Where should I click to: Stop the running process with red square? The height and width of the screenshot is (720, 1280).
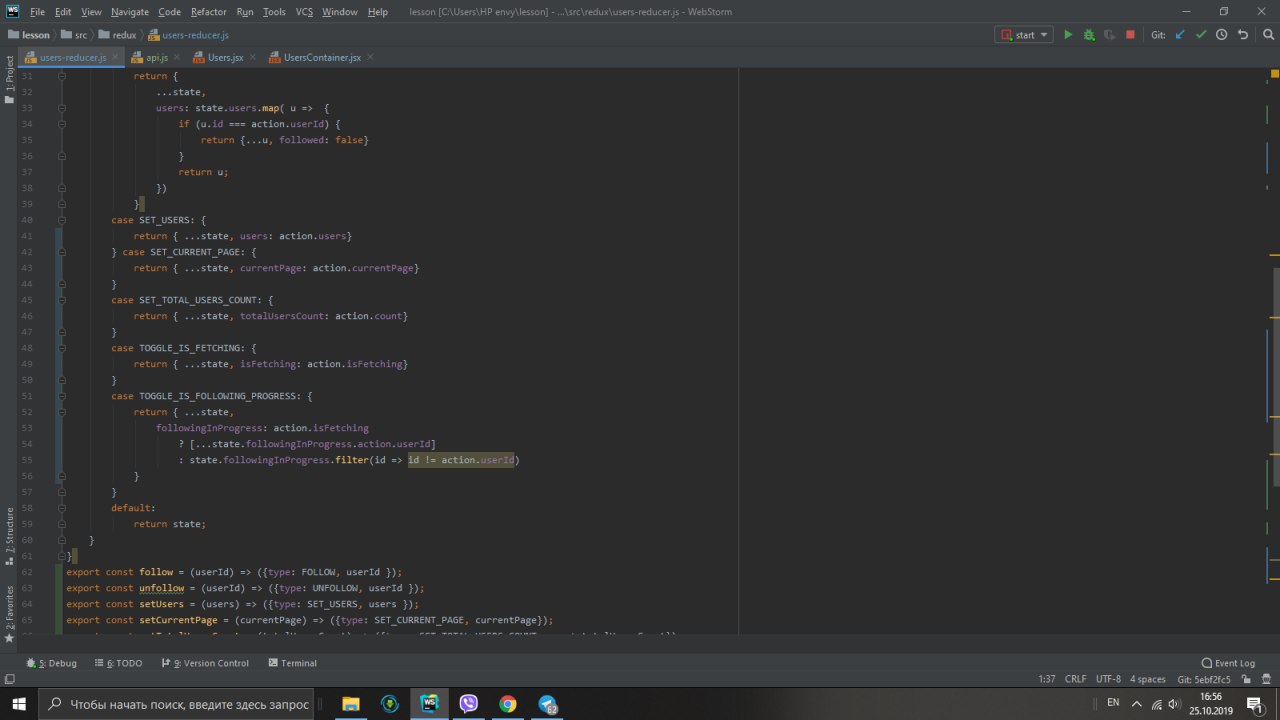(1130, 35)
